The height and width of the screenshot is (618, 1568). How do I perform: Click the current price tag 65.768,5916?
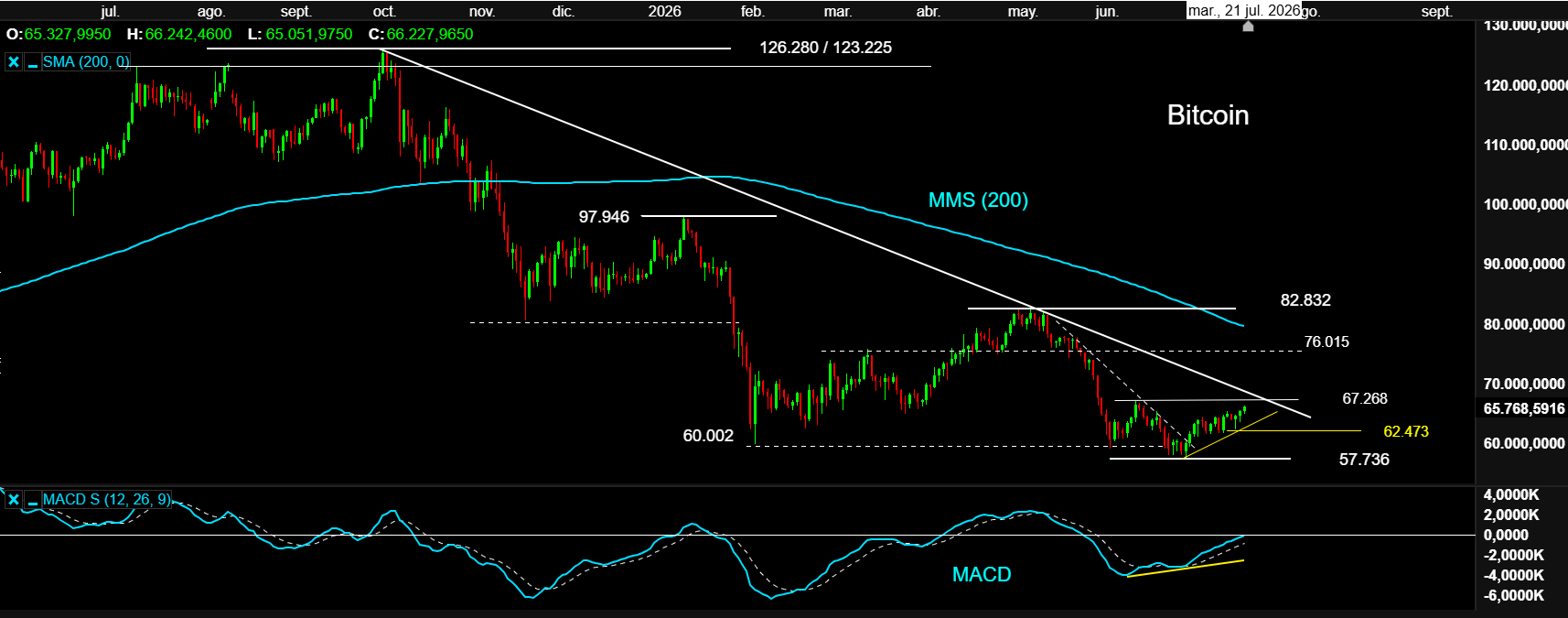(1524, 408)
